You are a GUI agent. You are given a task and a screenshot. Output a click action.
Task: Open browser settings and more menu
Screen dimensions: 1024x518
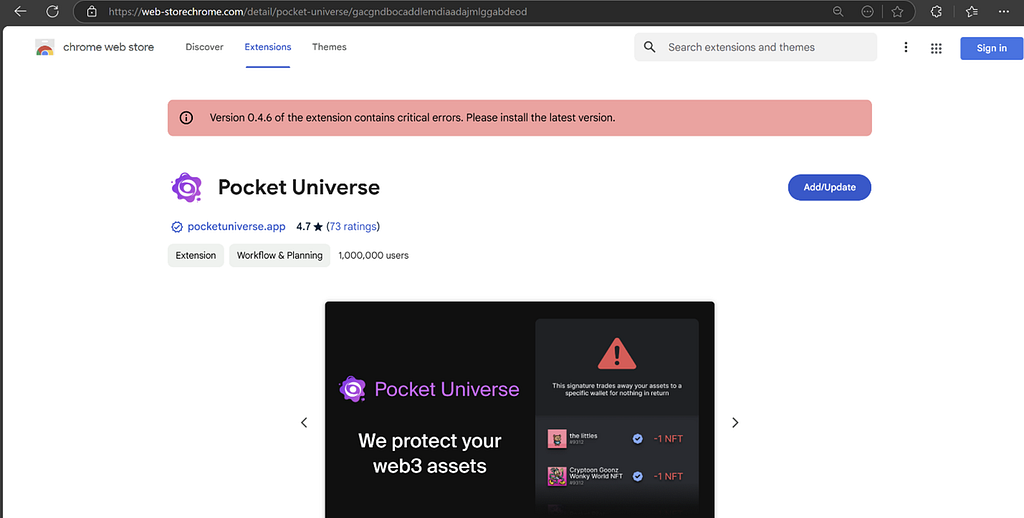[1004, 11]
